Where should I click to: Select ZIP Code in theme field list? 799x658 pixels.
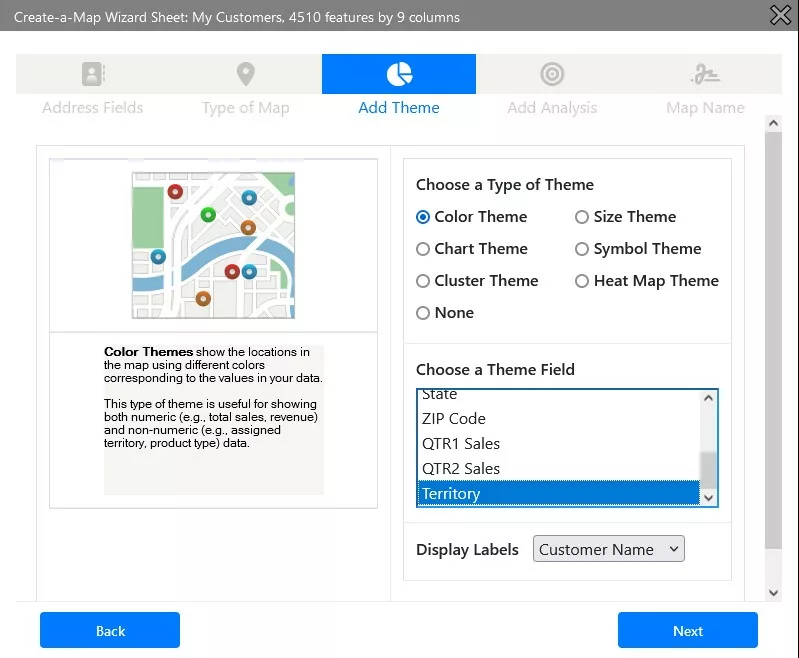point(454,419)
